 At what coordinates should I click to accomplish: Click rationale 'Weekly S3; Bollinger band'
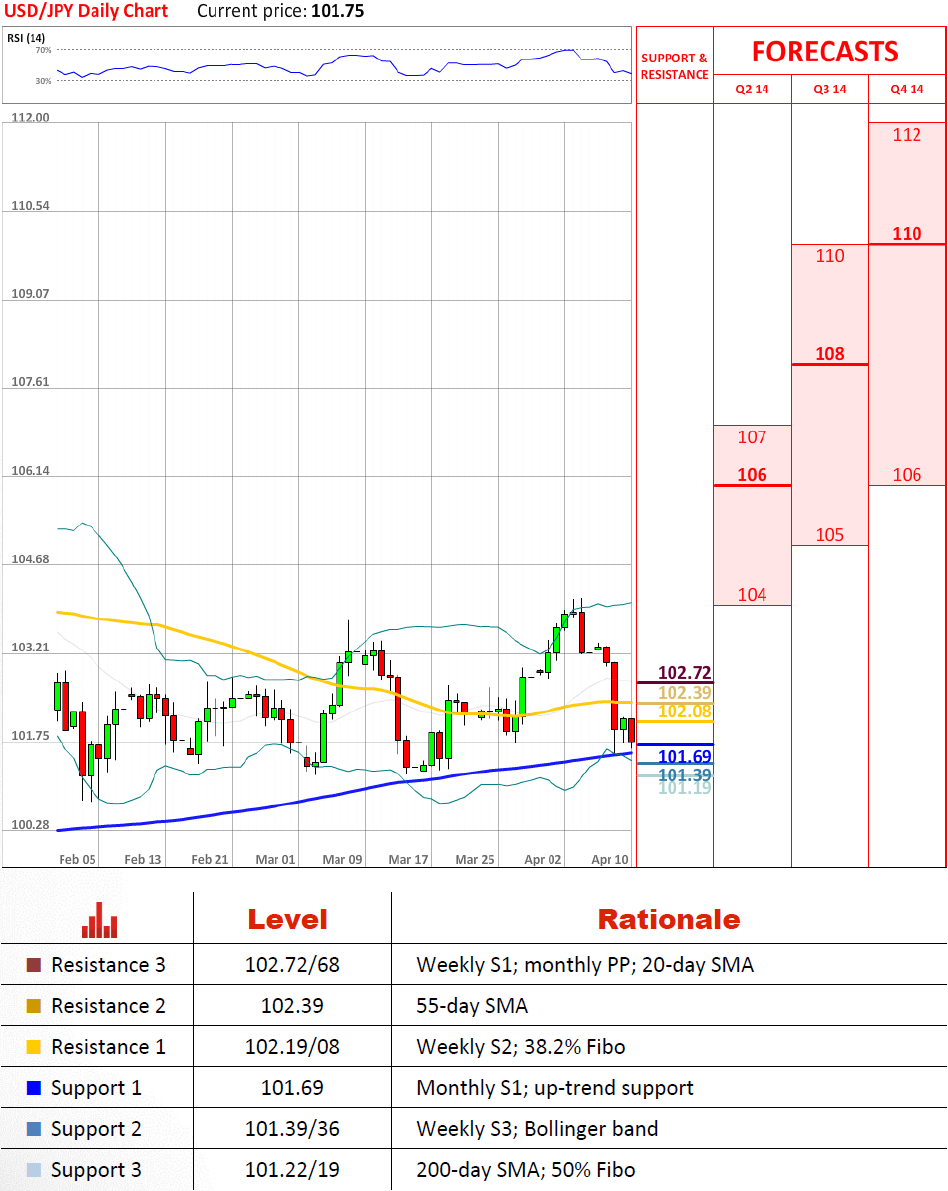click(537, 1129)
